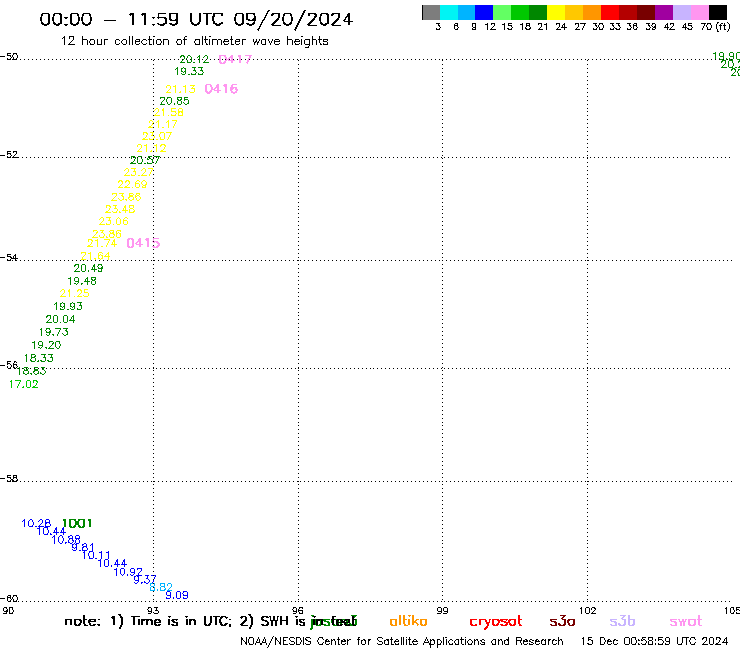Click the longitude axis label 102
Screen dimensions: 740x650
coord(588,610)
